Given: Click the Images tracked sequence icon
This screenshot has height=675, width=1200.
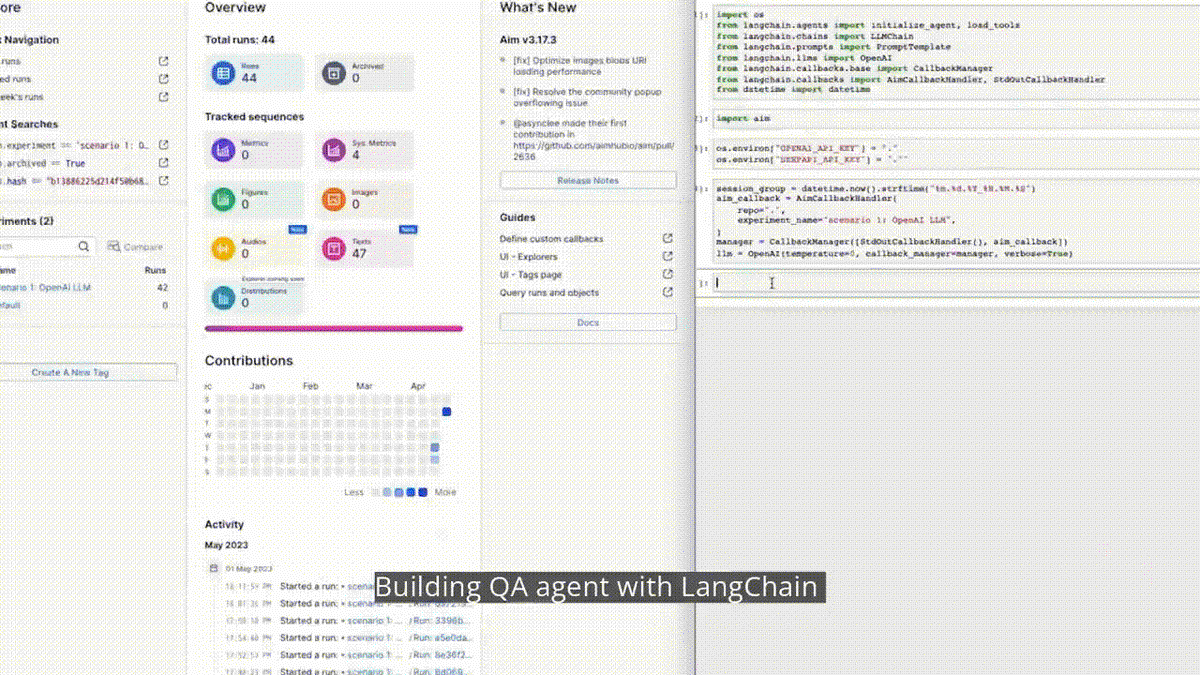Looking at the screenshot, I should click(x=333, y=199).
